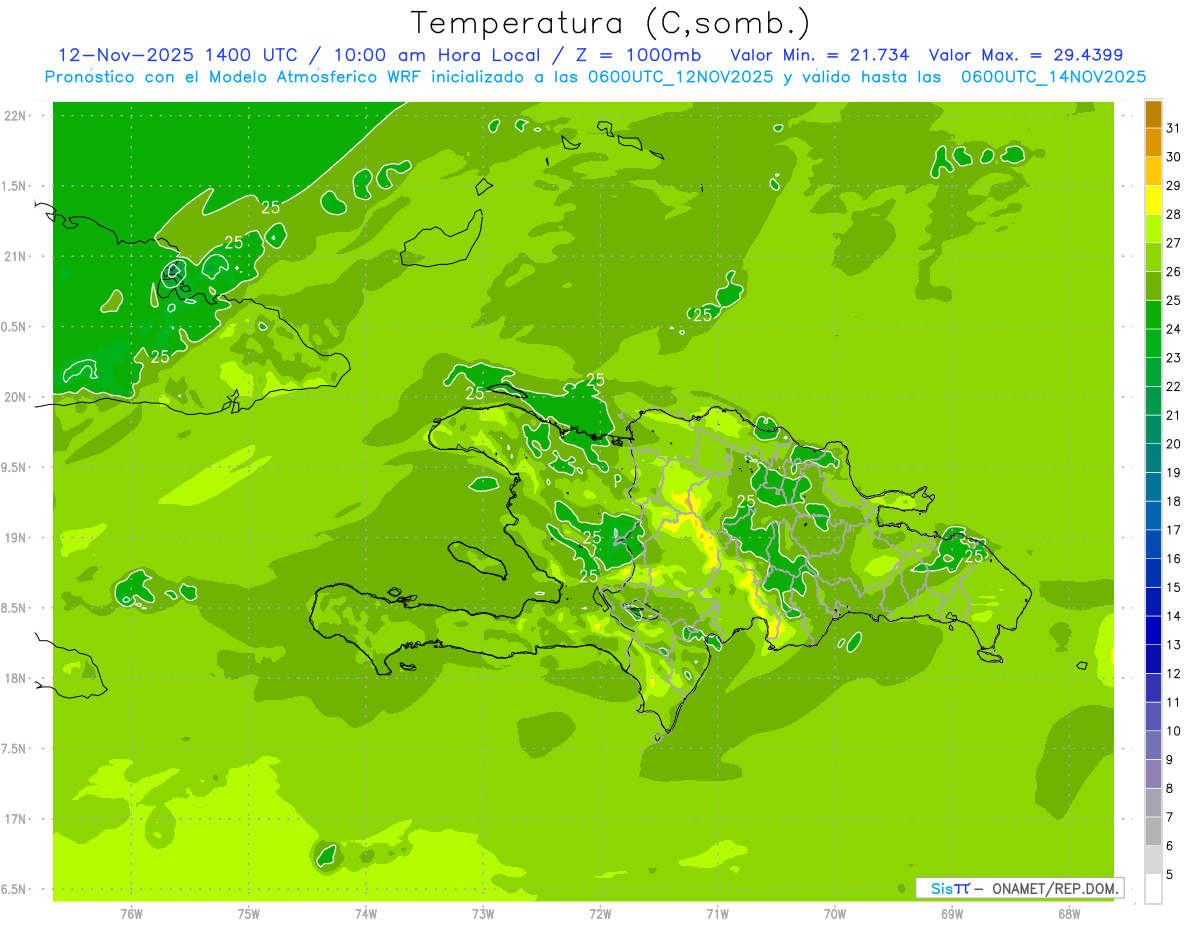Click the legend value "7"

coord(1169,817)
